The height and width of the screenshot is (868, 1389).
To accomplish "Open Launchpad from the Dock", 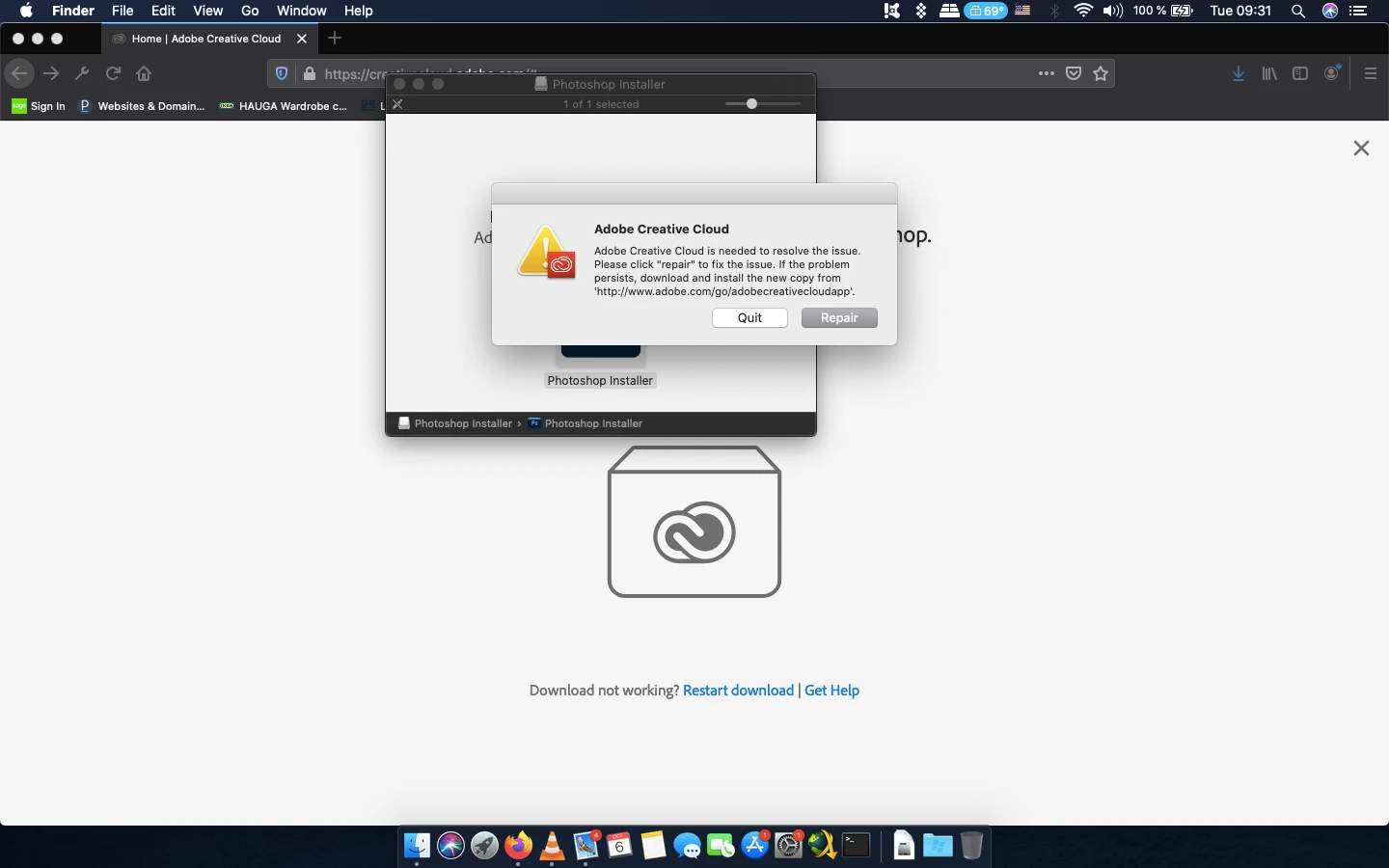I will point(484,846).
